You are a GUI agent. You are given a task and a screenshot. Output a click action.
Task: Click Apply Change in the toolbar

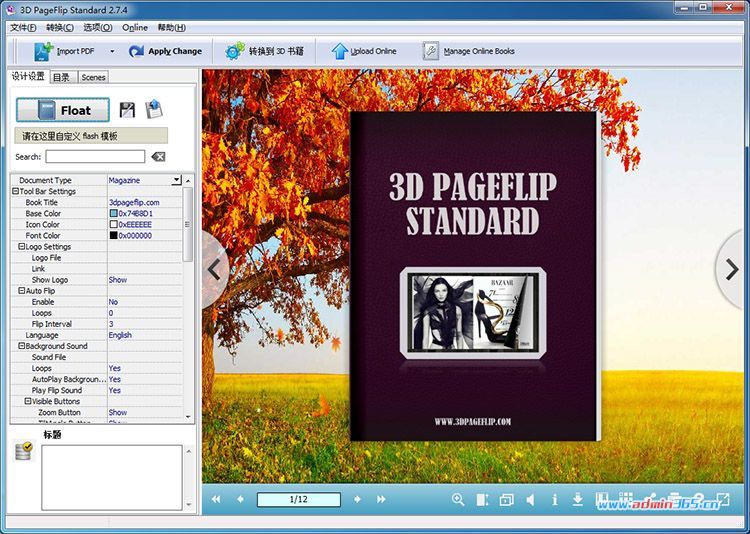pos(165,51)
